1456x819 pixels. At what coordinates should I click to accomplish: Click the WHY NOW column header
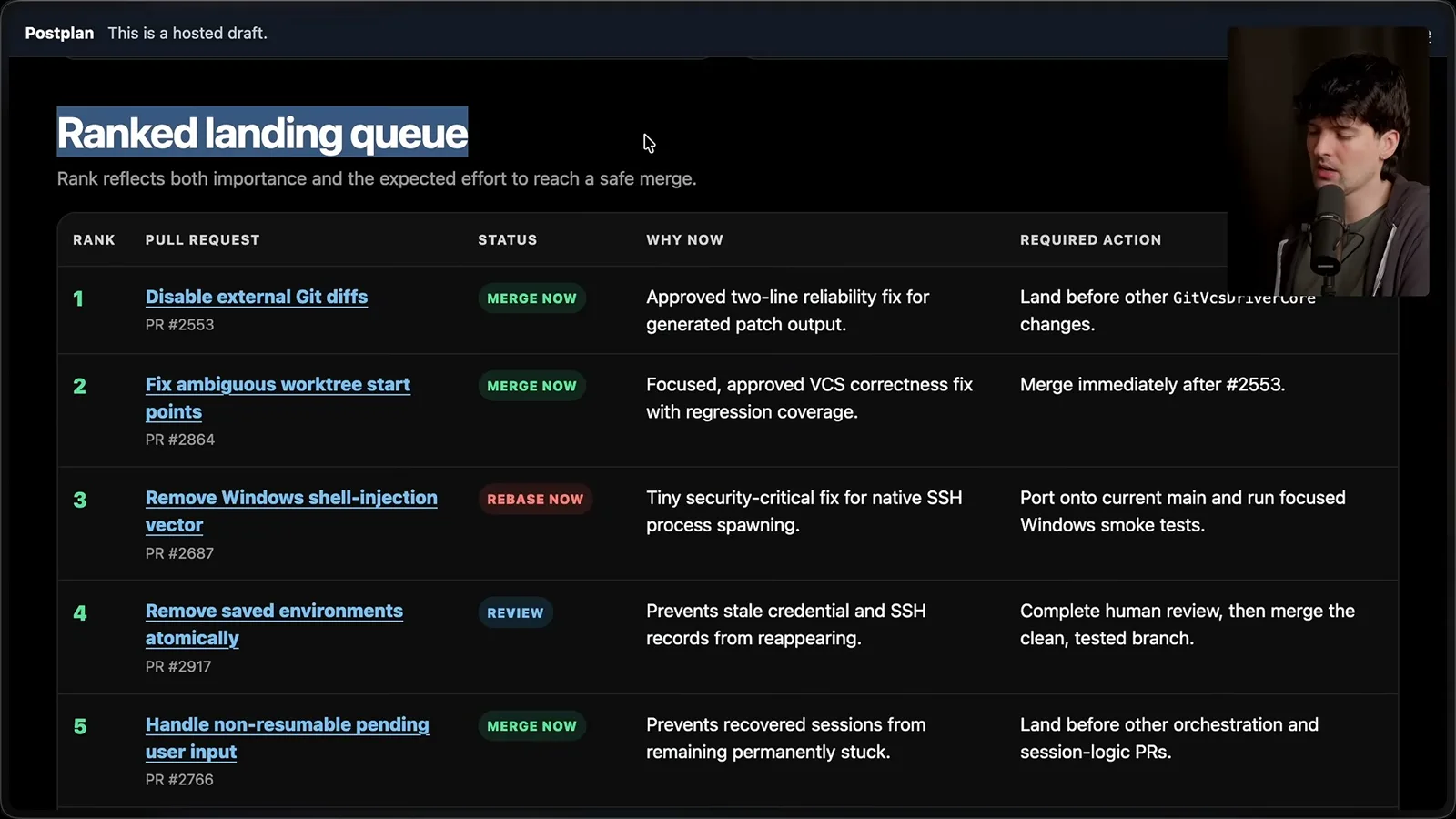(685, 239)
